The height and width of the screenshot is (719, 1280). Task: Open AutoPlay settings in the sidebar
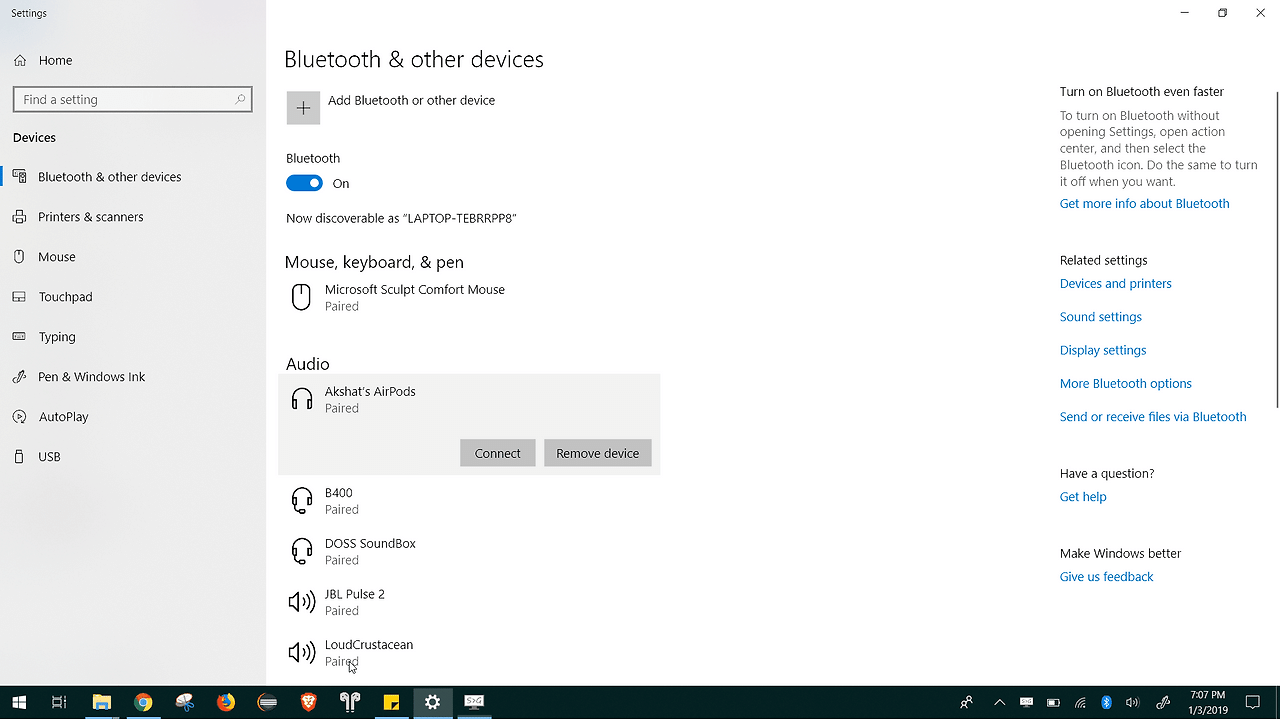pos(63,417)
